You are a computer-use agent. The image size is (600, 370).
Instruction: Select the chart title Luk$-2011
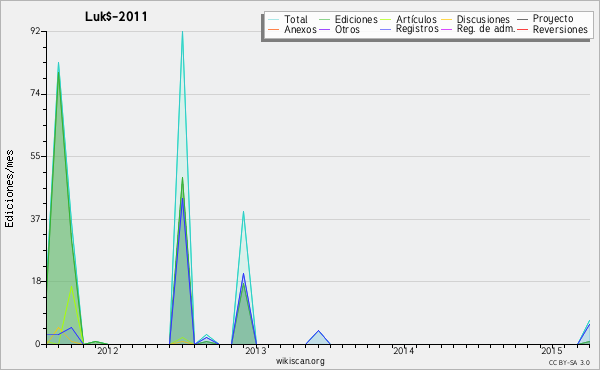click(x=116, y=17)
